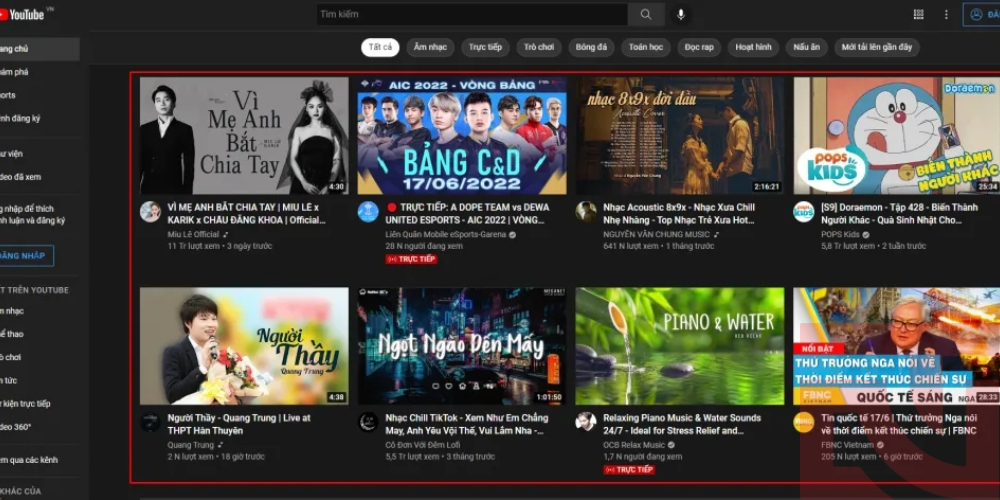Open A DOPE TEAM vs DEWA title
This screenshot has width=1000, height=500.
(x=467, y=214)
